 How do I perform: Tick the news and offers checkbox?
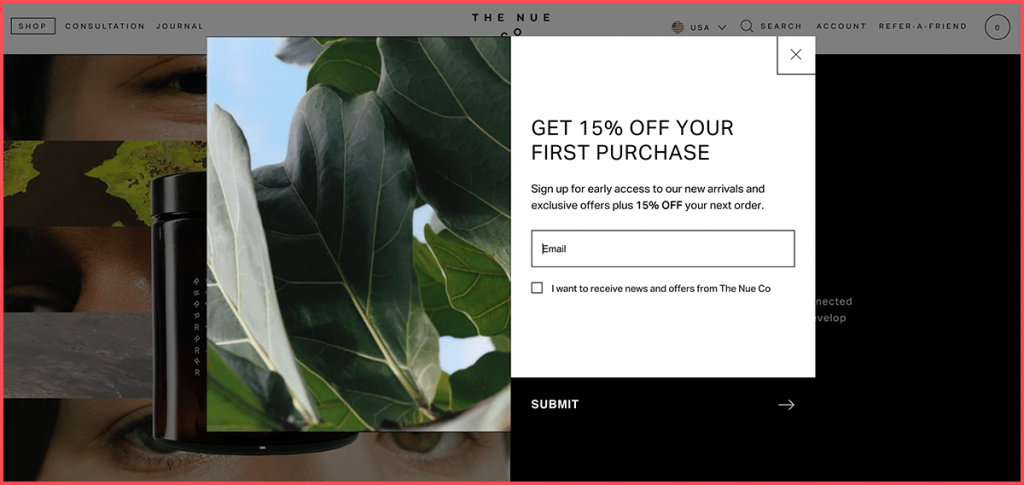tap(537, 288)
